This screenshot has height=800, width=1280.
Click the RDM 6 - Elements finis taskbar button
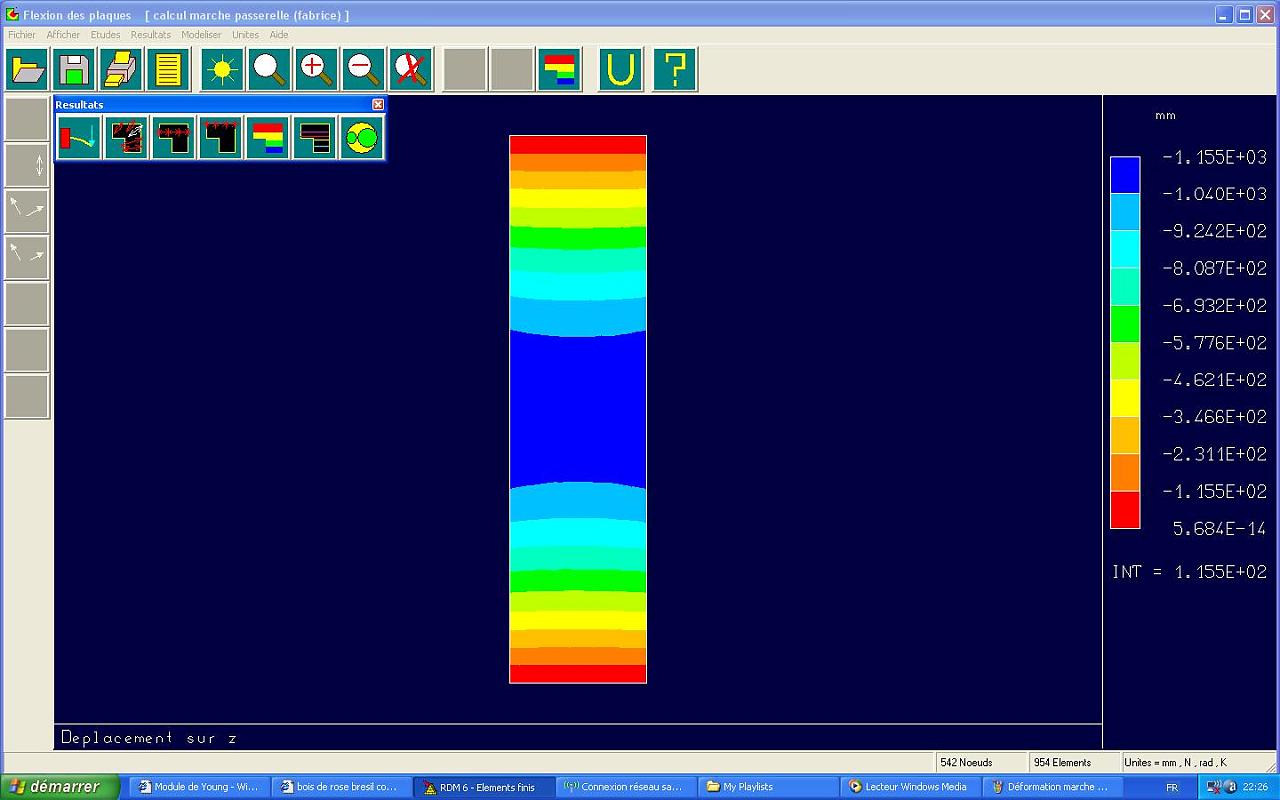coord(483,787)
